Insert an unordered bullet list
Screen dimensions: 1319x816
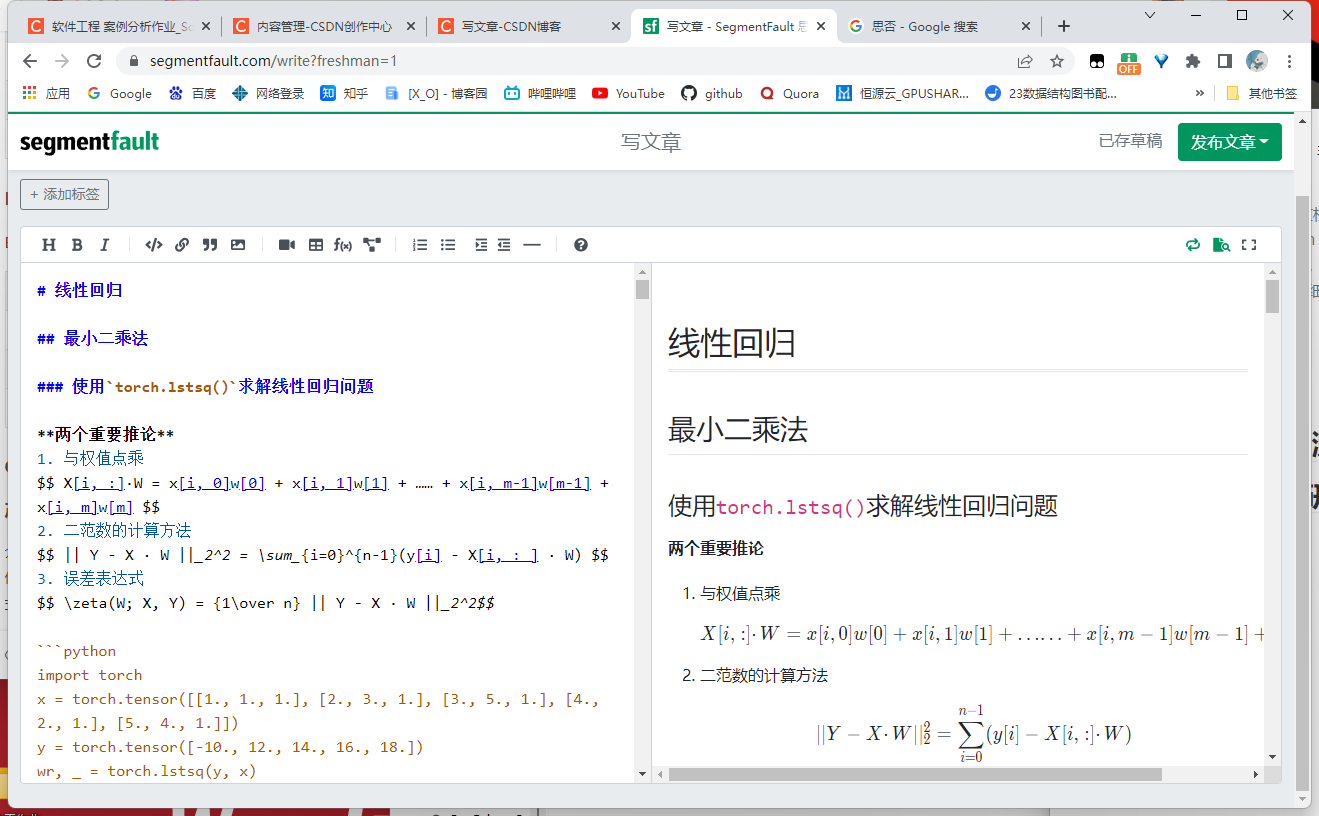tap(448, 245)
